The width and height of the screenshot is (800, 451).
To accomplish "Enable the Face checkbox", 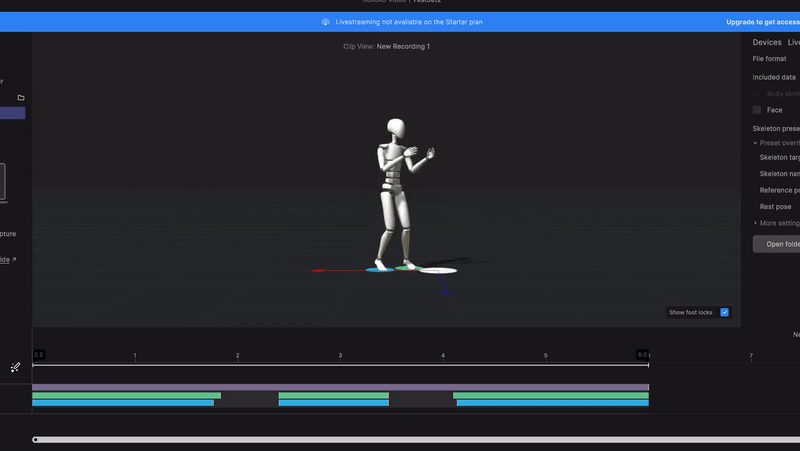I will (x=757, y=110).
